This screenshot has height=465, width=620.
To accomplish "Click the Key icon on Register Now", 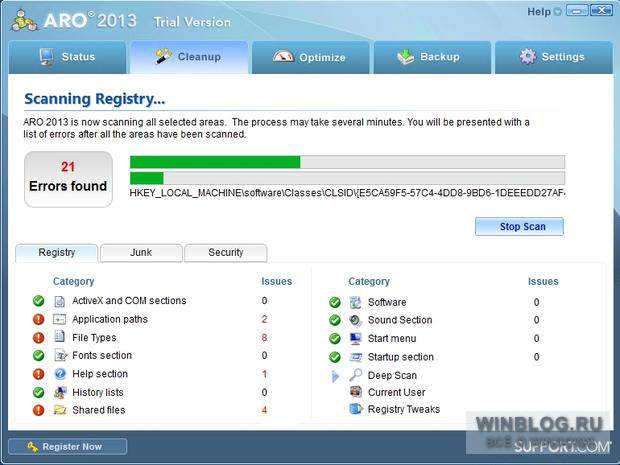I will click(32, 447).
